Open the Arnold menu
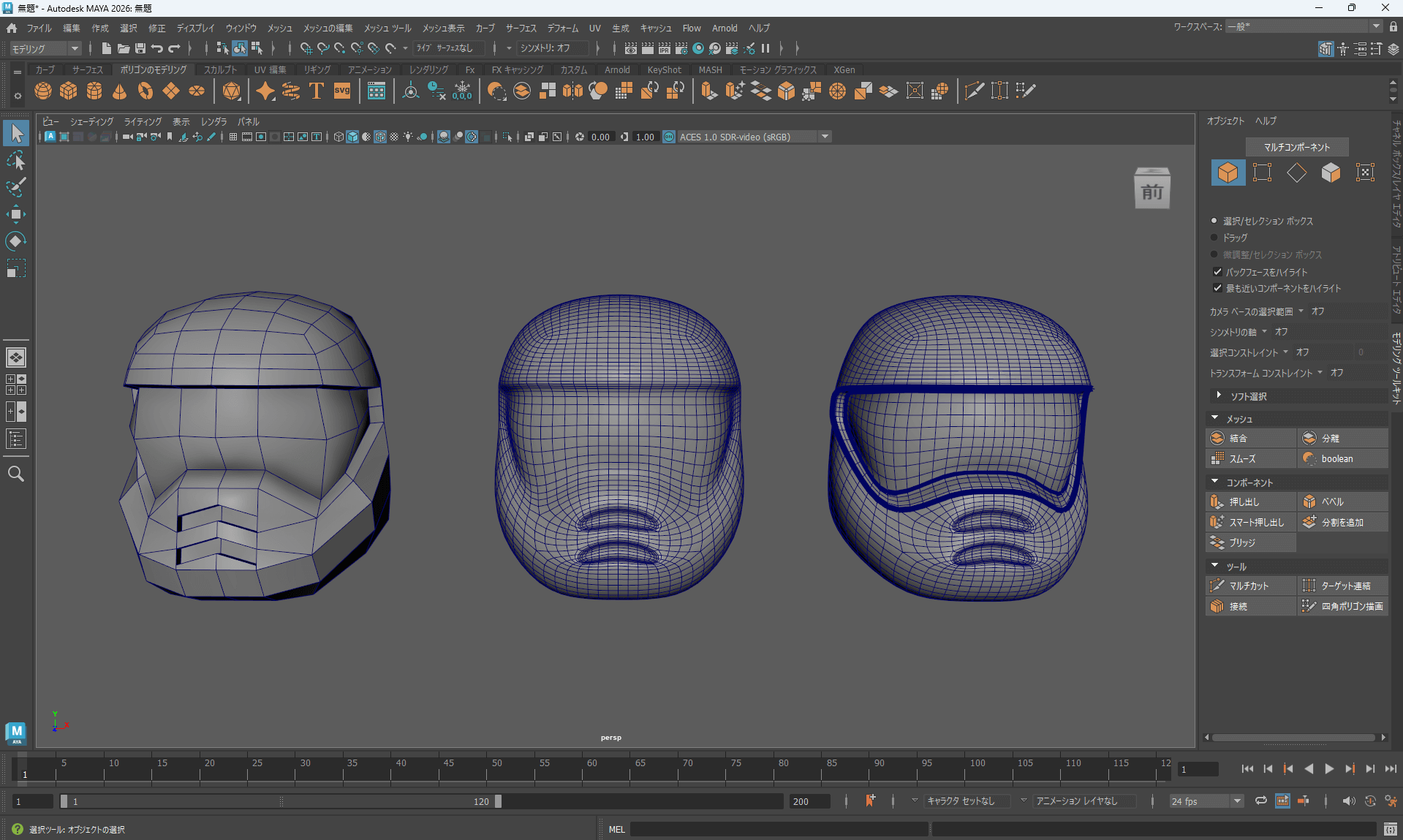The width and height of the screenshot is (1403, 840). coord(725,28)
